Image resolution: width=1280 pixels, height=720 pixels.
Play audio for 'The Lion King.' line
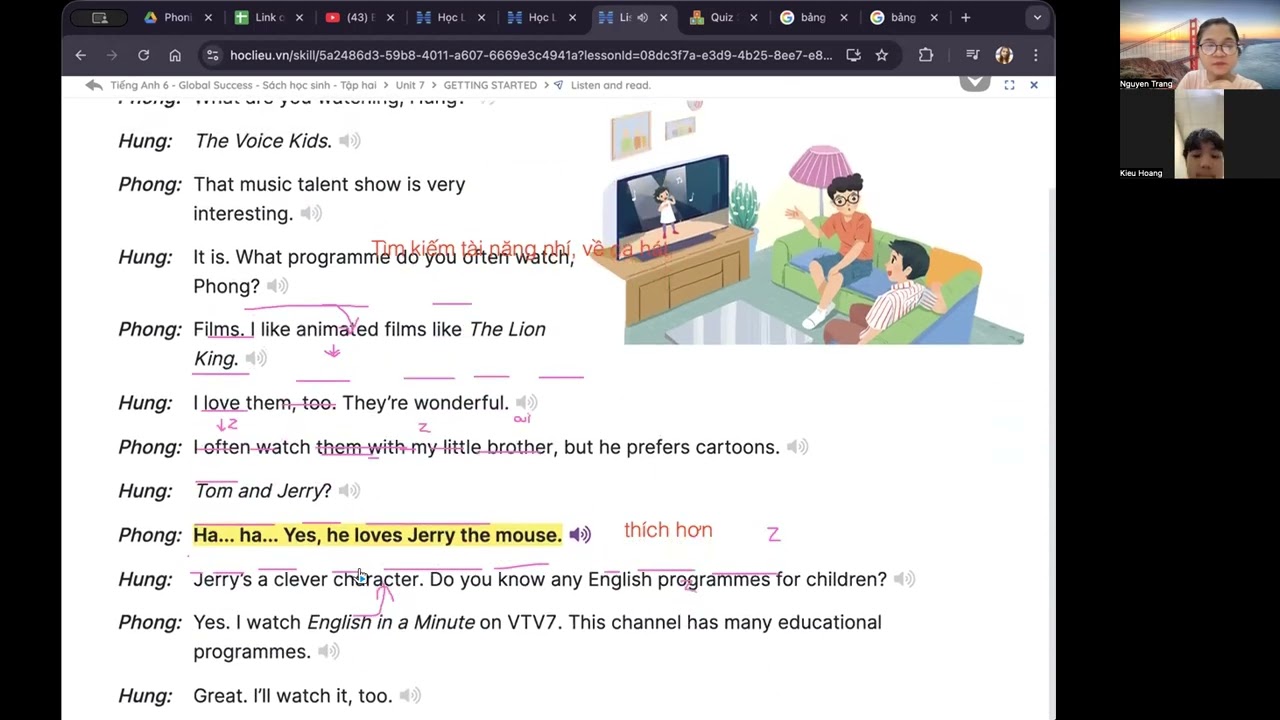256,358
